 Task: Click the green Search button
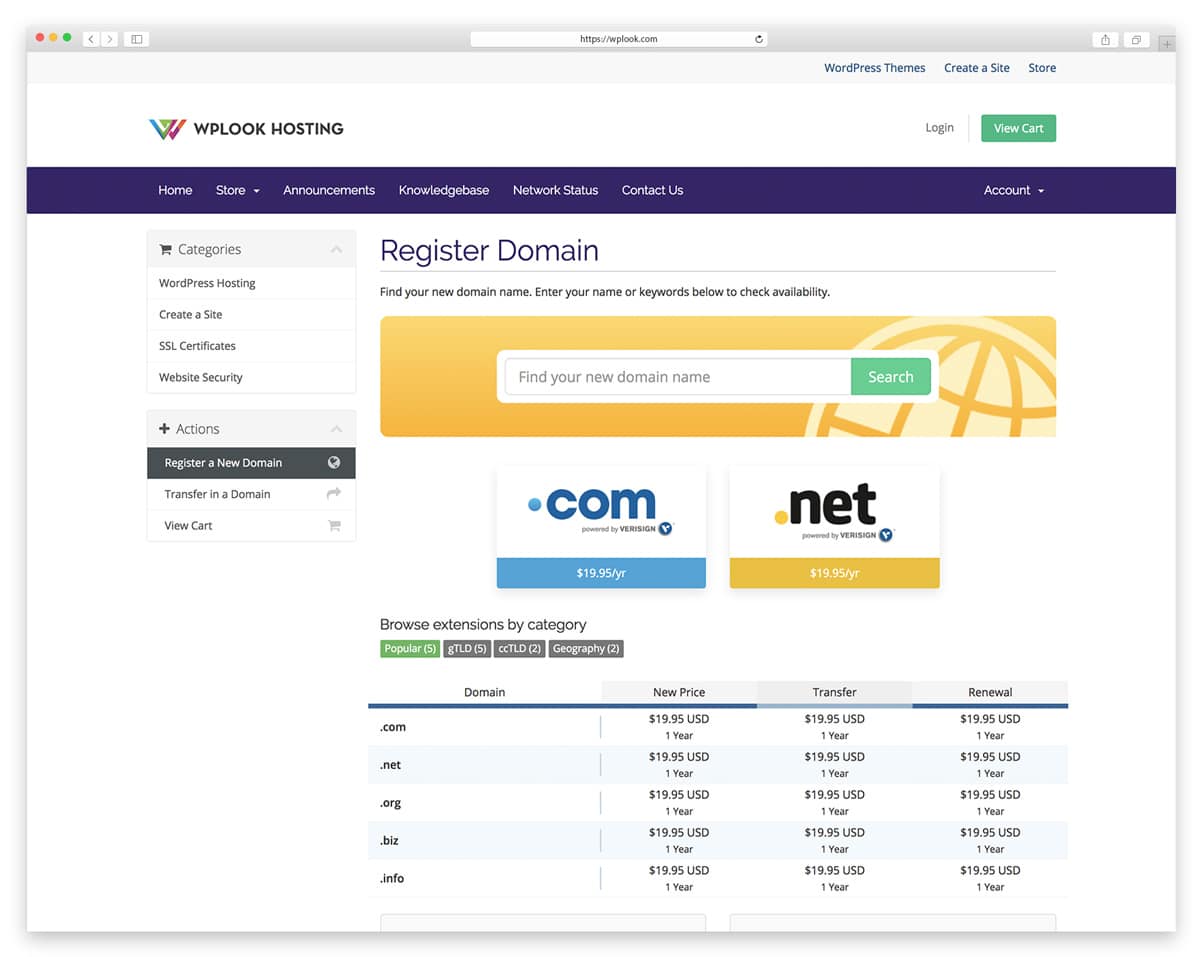tap(890, 376)
